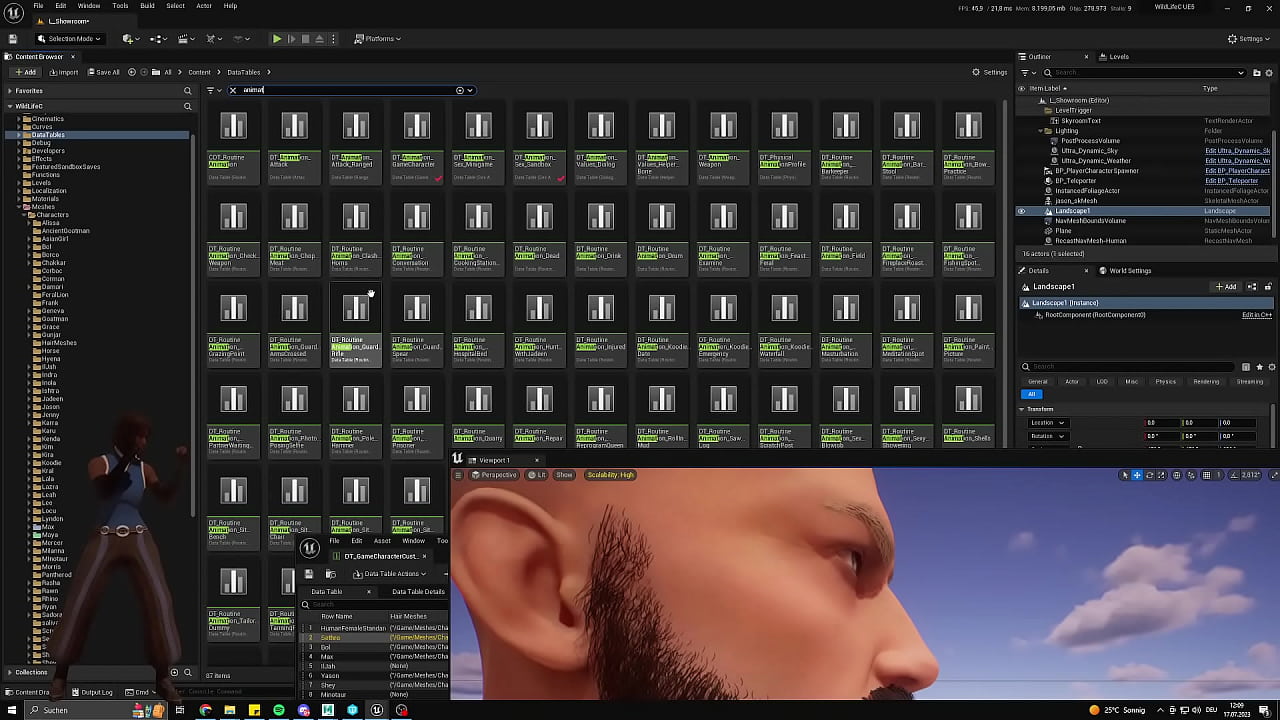The image size is (1280, 720).
Task: Click Save All in Content Browser
Action: click(103, 72)
